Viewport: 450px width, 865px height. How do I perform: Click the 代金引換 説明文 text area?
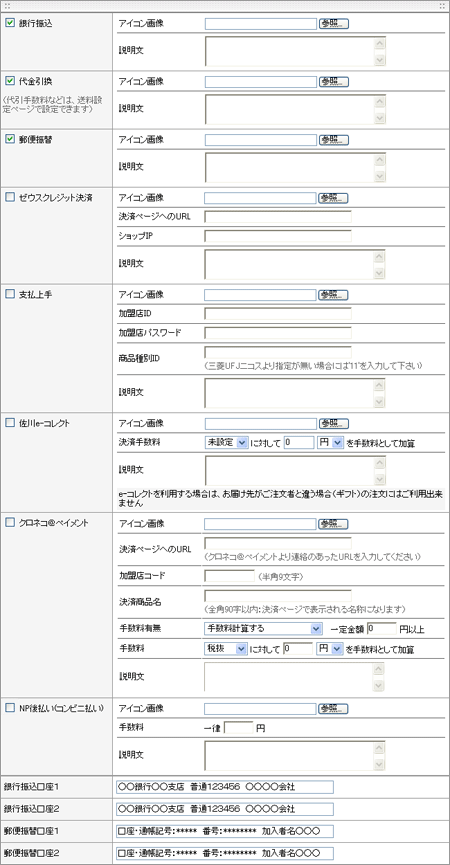pyautogui.click(x=295, y=109)
